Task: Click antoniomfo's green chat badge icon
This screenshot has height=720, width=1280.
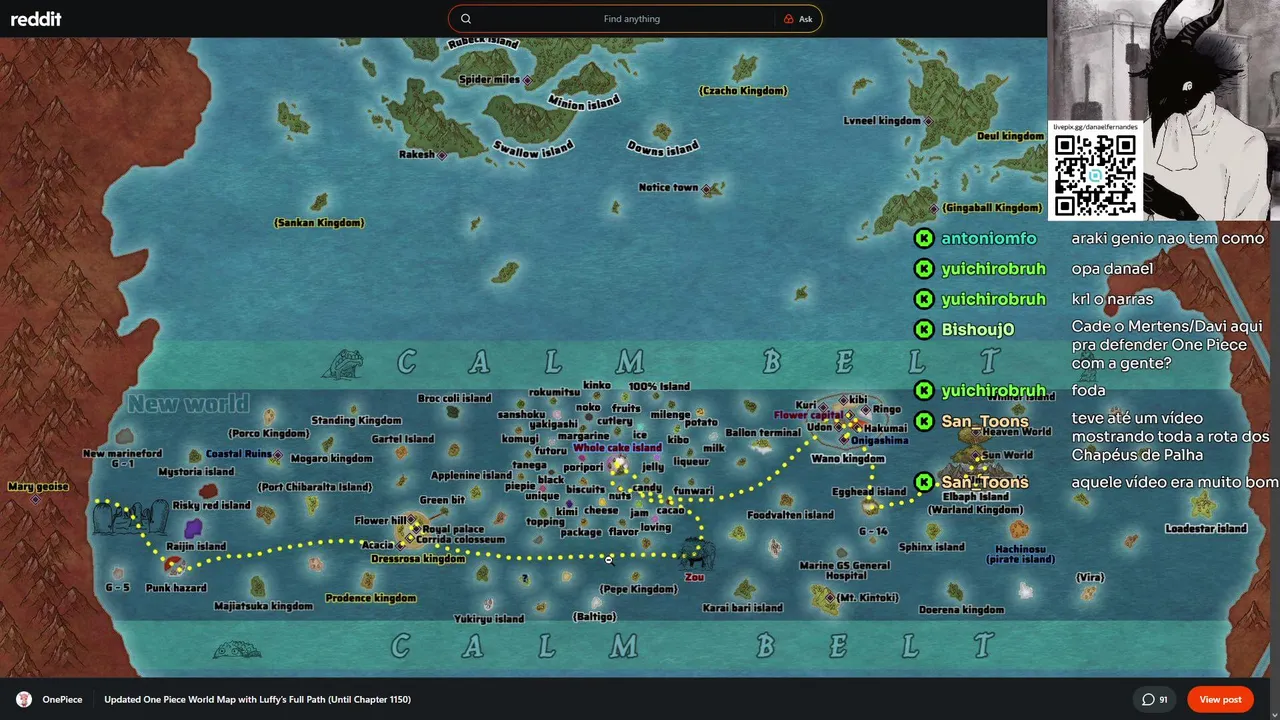Action: point(923,238)
